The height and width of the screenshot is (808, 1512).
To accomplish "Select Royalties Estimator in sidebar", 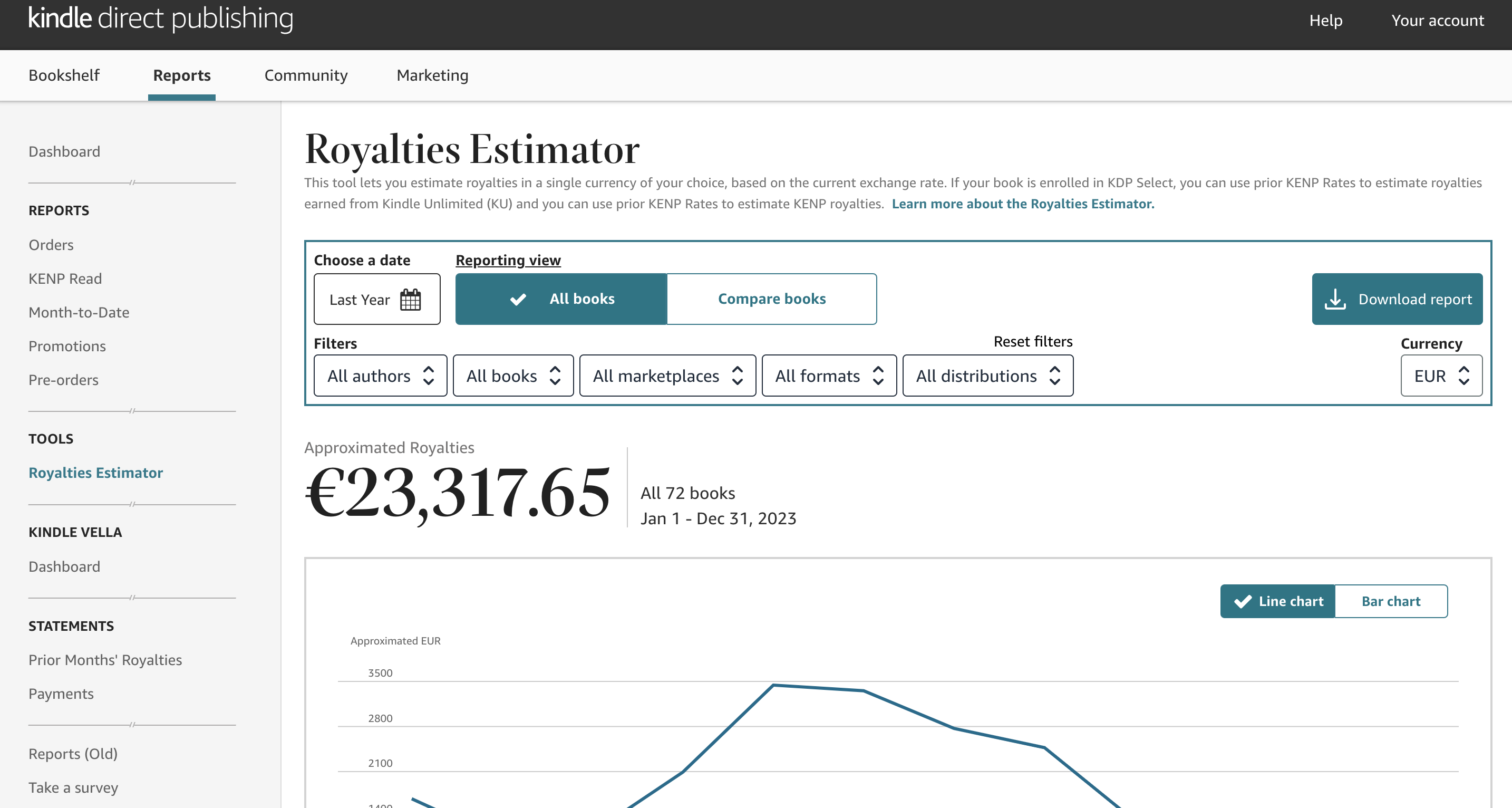I will pos(95,473).
